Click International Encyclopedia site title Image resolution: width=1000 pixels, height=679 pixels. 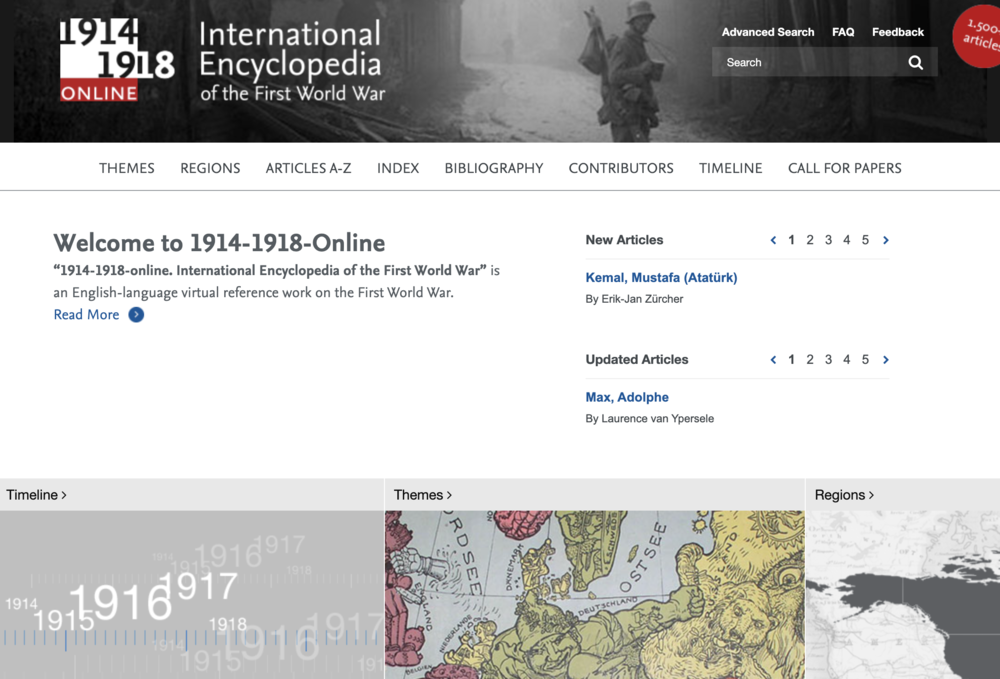pyautogui.click(x=292, y=61)
